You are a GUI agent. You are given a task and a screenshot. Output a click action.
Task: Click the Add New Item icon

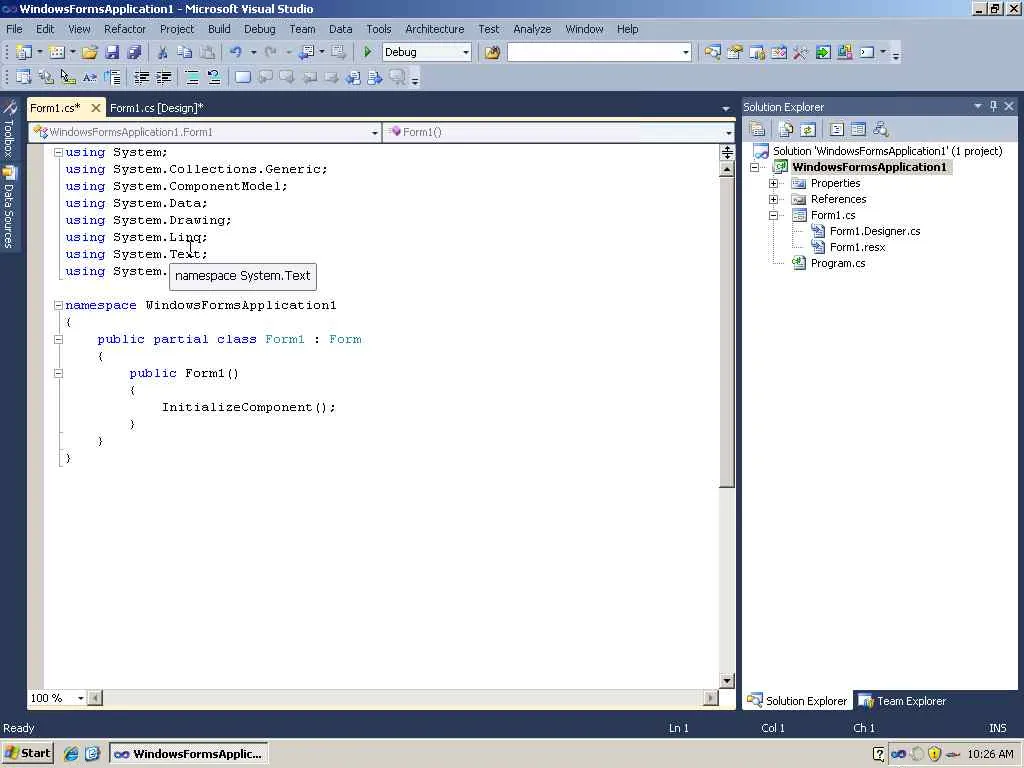click(56, 52)
